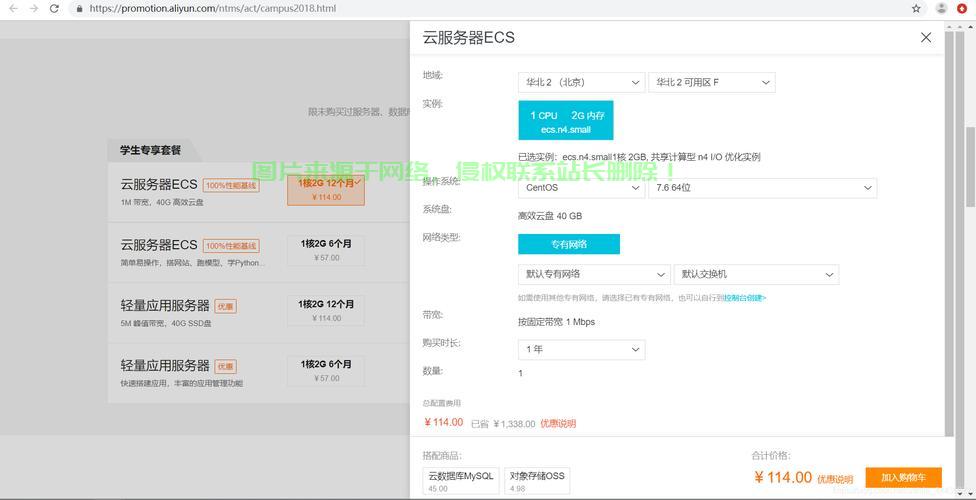The width and height of the screenshot is (976, 500).
Task: Select 轻量应用服务器 1核2G 12个月 plan
Action: pyautogui.click(x=326, y=310)
